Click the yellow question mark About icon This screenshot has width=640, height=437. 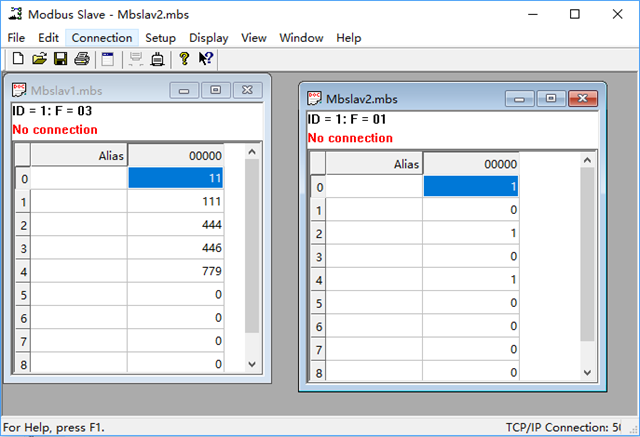click(x=184, y=60)
